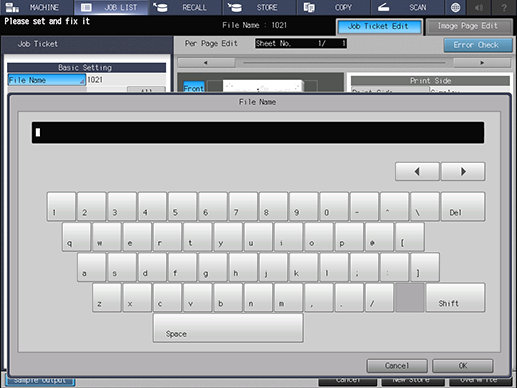Tap the k key
Viewport: 517px width, 388px height.
click(x=304, y=267)
